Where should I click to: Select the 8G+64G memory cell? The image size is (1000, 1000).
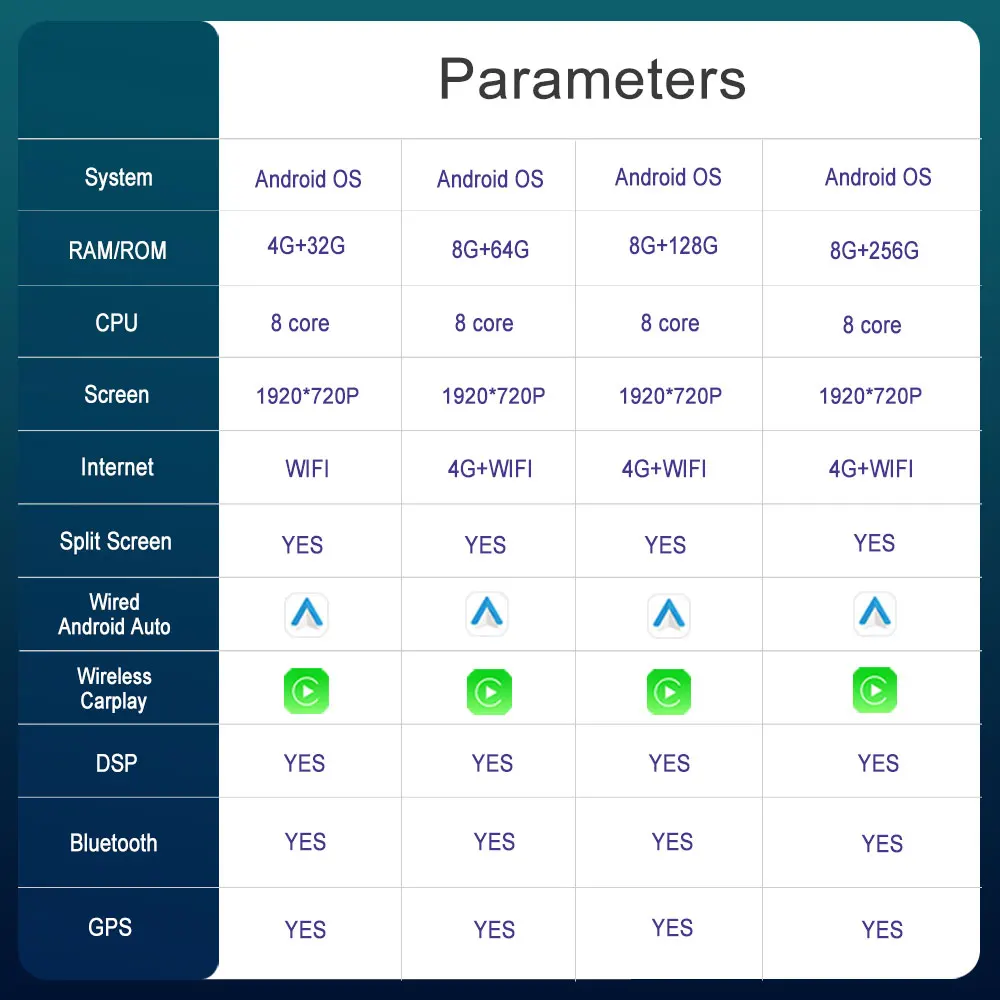(490, 250)
